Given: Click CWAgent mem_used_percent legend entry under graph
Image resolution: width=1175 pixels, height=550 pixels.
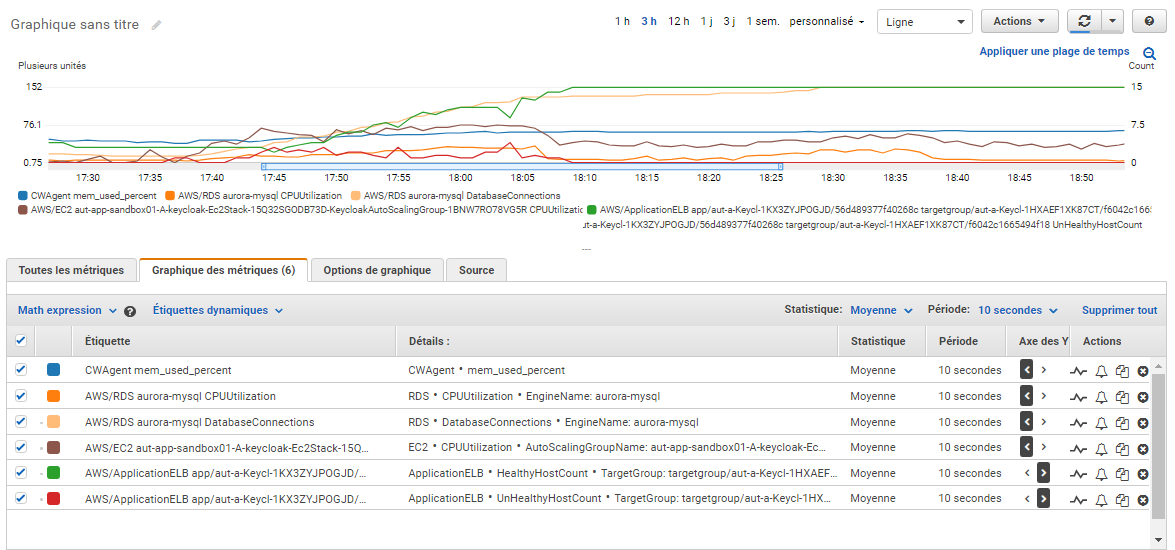Looking at the screenshot, I should point(88,196).
